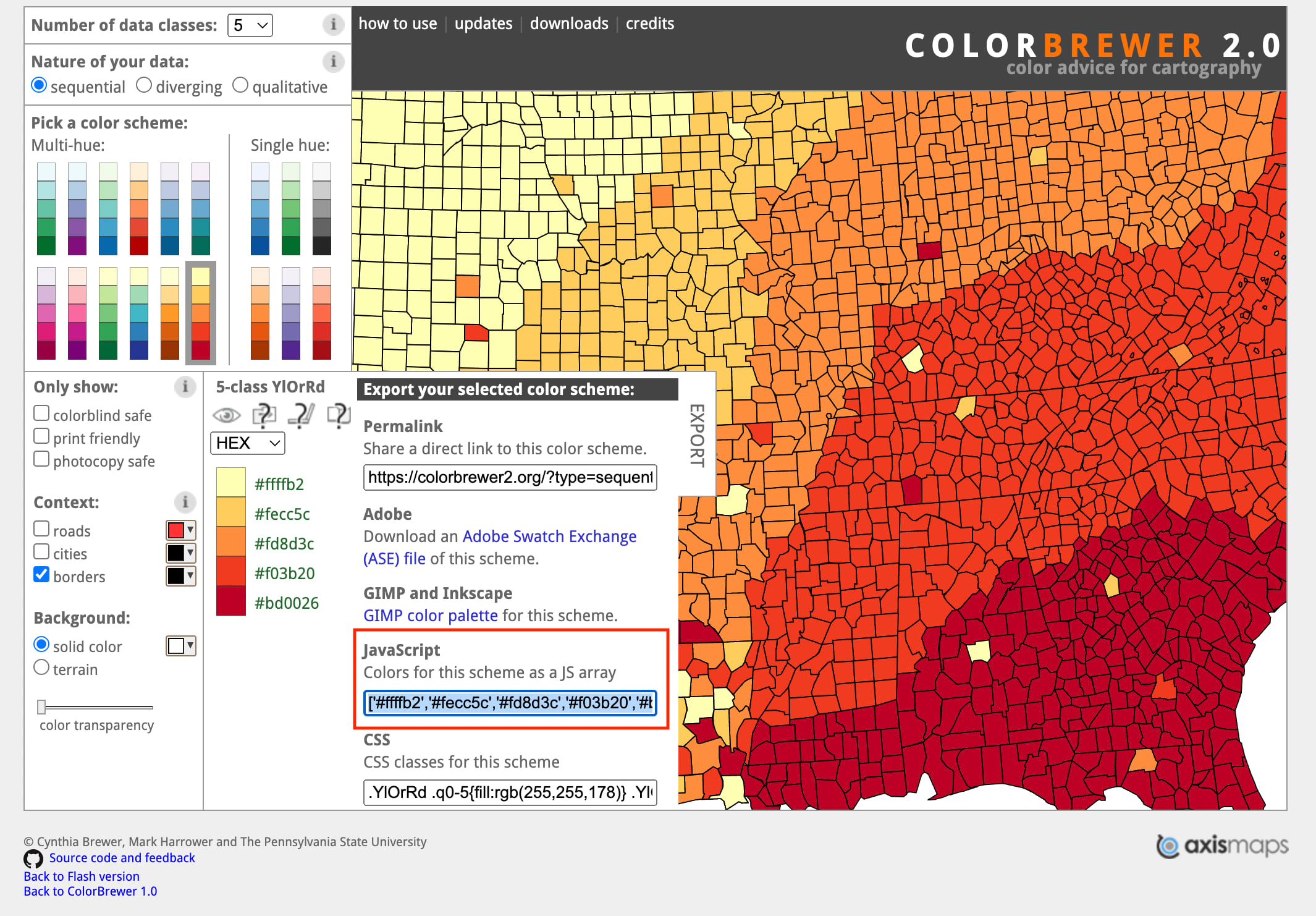1316x916 pixels.
Task: Open the downloads menu item
Action: [568, 23]
